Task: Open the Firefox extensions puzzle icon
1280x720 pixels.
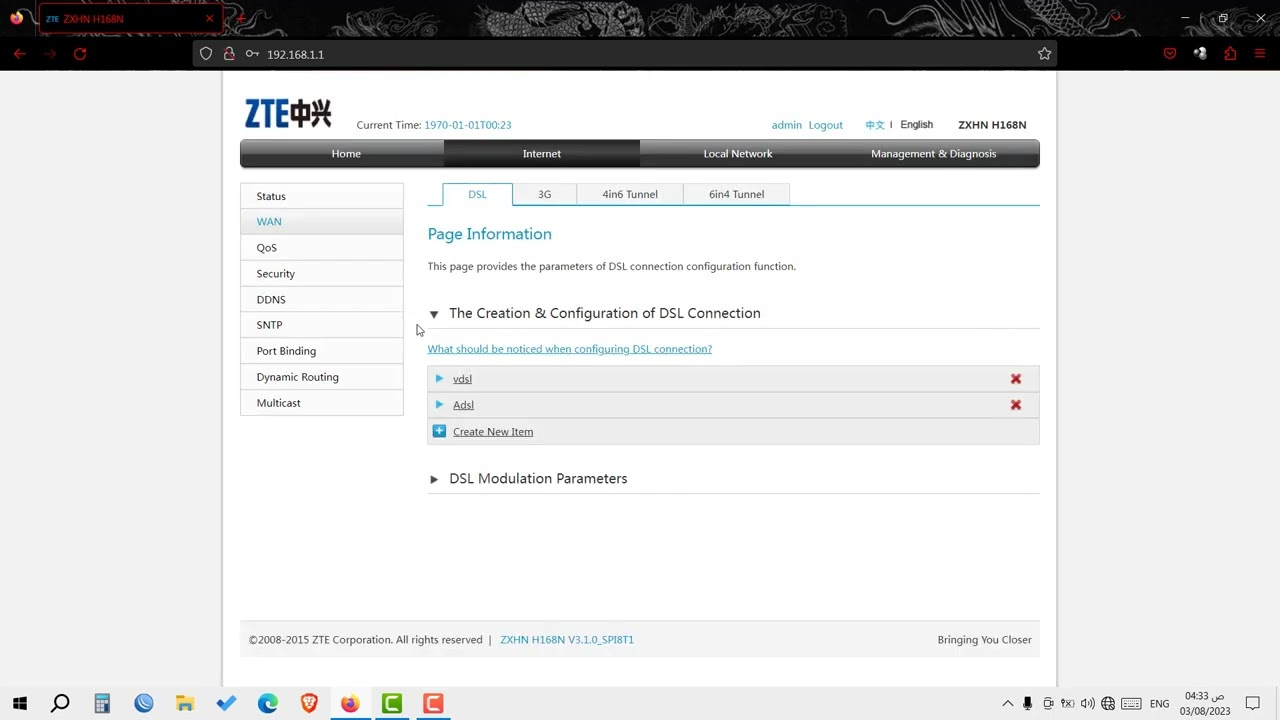Action: click(x=1230, y=54)
